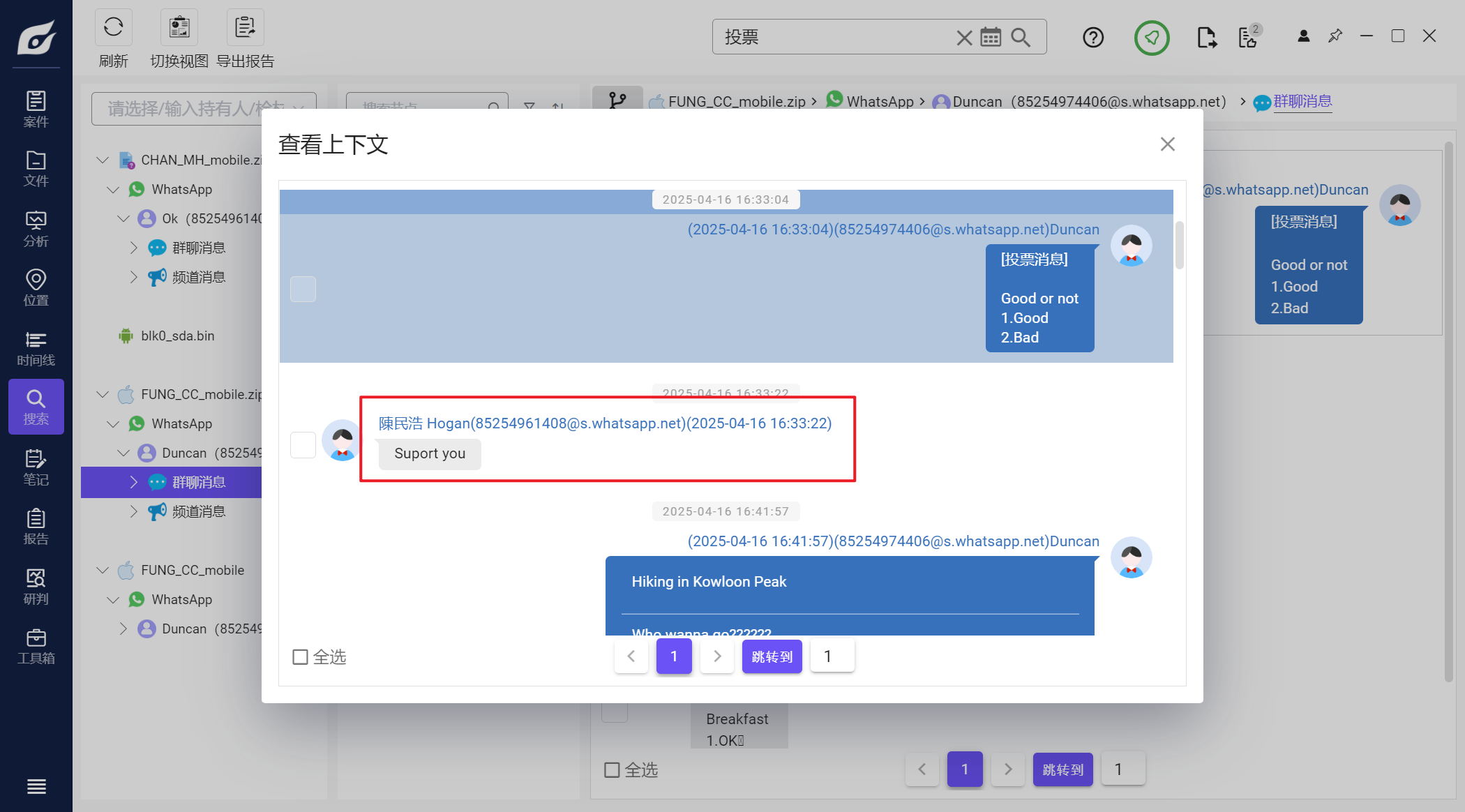This screenshot has height=812, width=1465.
Task: Collapse the CHAN_MH_mobile.zip tree node
Action: 103,160
